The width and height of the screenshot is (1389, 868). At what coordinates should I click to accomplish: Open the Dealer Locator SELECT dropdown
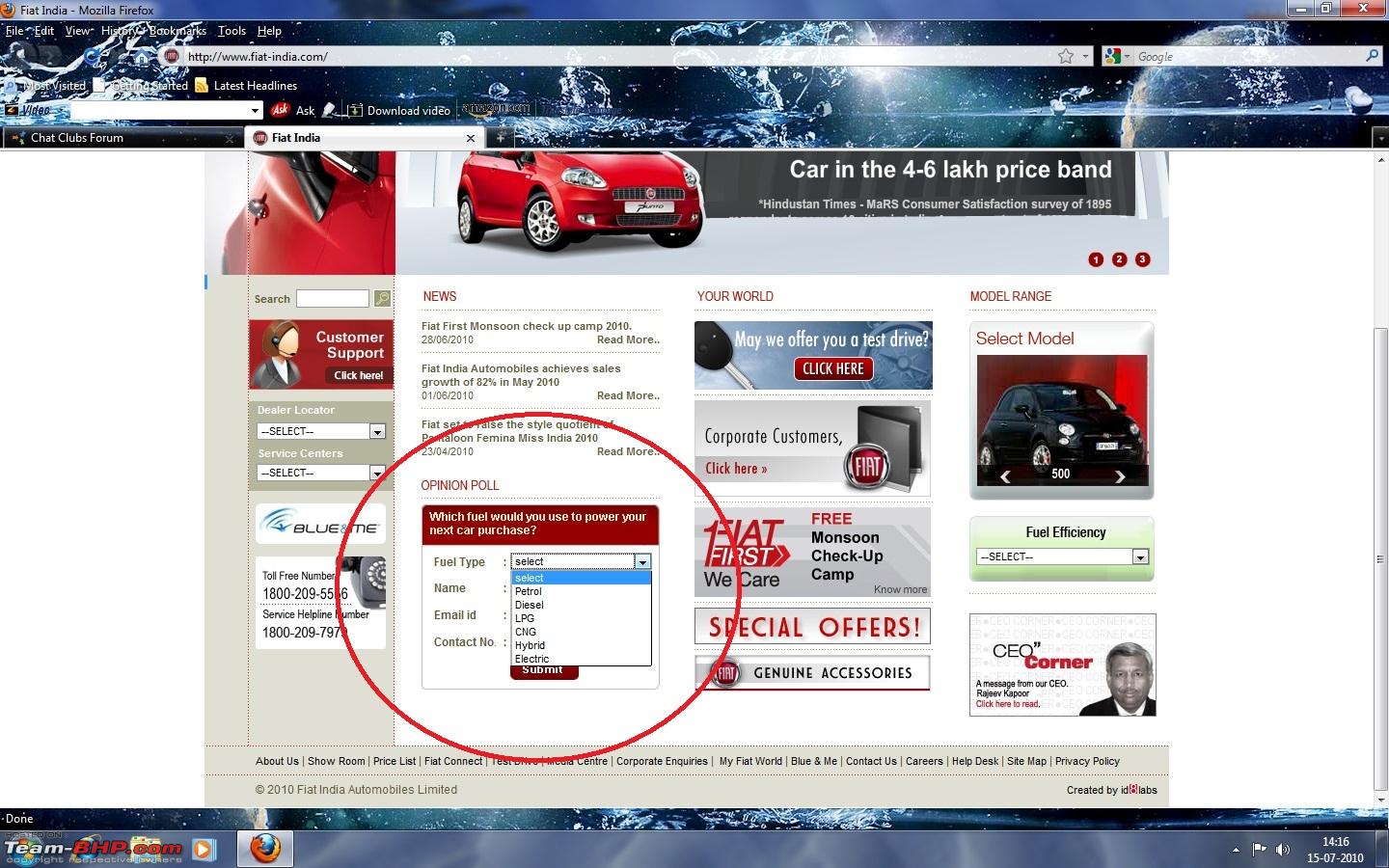tap(321, 431)
